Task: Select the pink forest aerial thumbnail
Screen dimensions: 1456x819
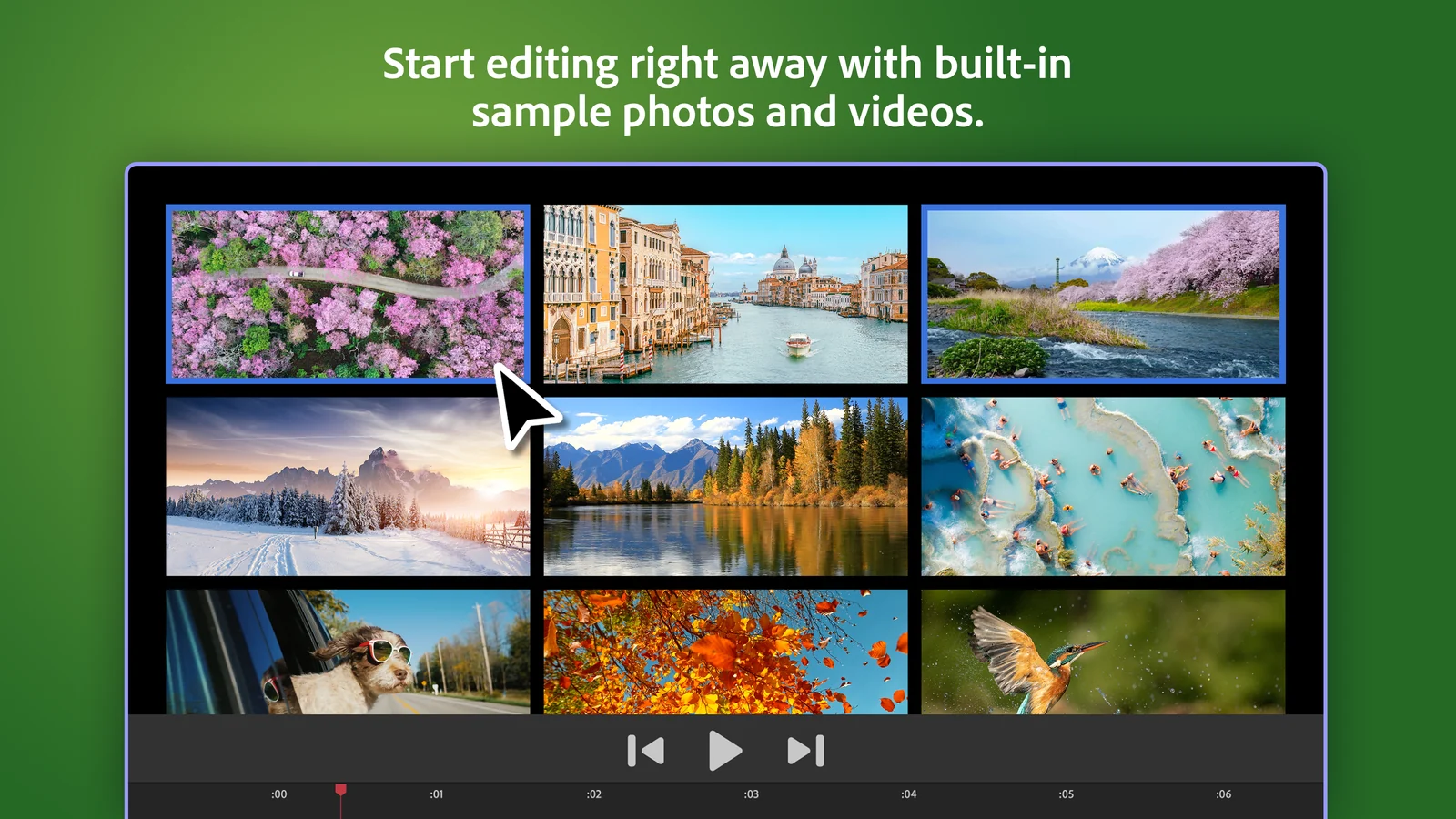Action: (x=348, y=294)
